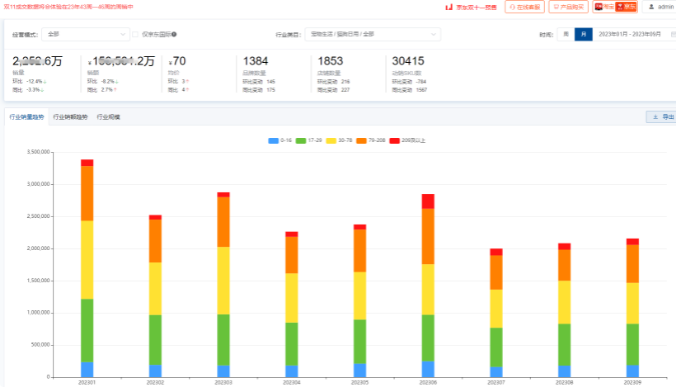The image size is (678, 392).
Task: Toggle the green 17-29 legend series
Action: point(309,140)
